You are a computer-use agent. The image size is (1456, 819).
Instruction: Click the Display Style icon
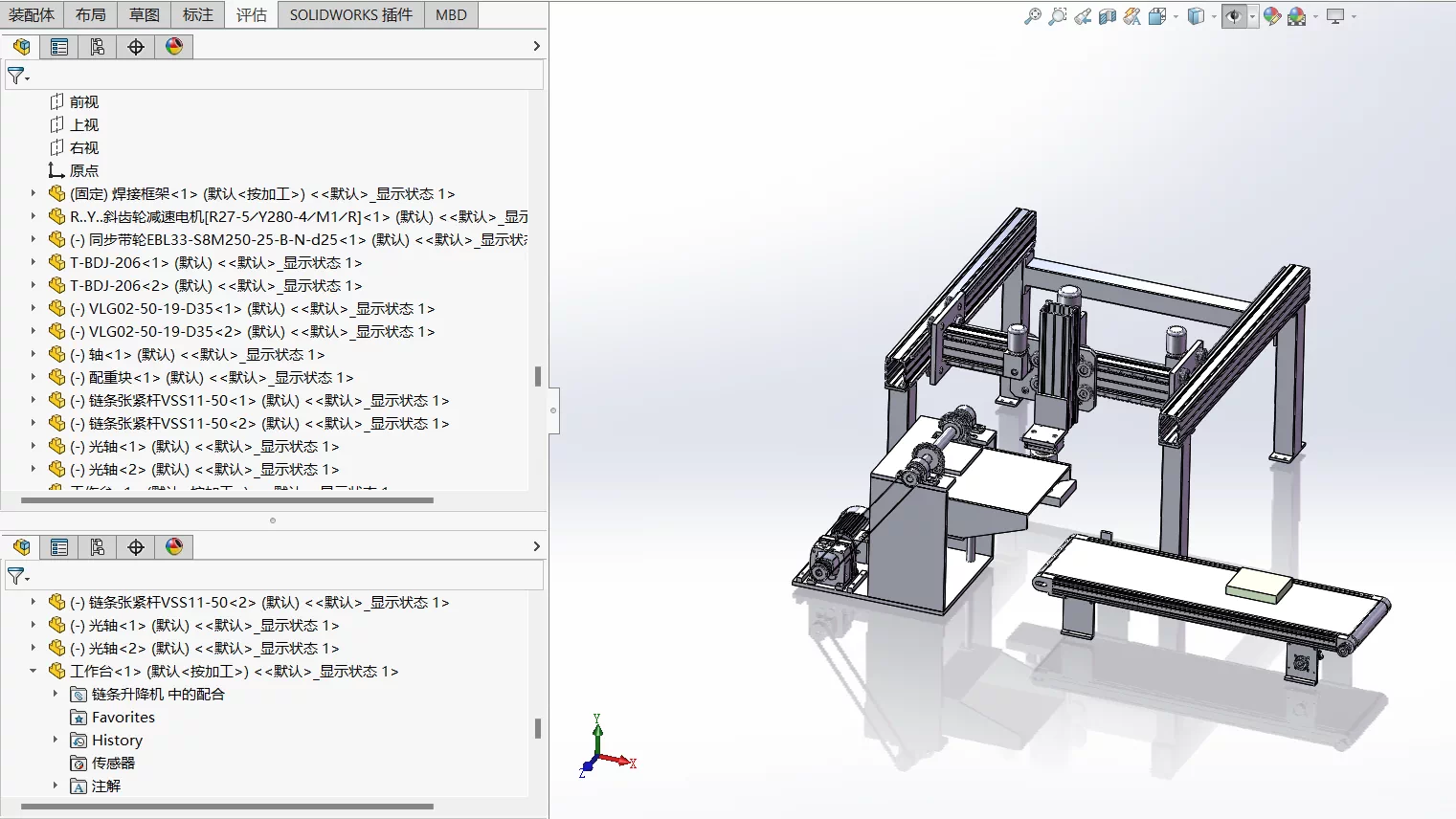point(1196,16)
